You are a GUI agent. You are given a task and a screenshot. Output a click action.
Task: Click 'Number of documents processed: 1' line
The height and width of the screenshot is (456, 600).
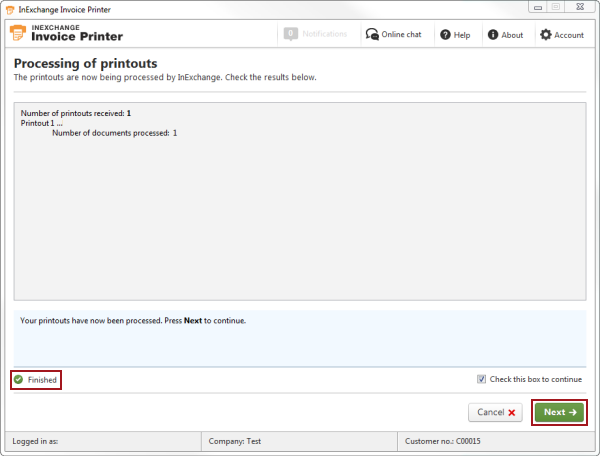114,133
